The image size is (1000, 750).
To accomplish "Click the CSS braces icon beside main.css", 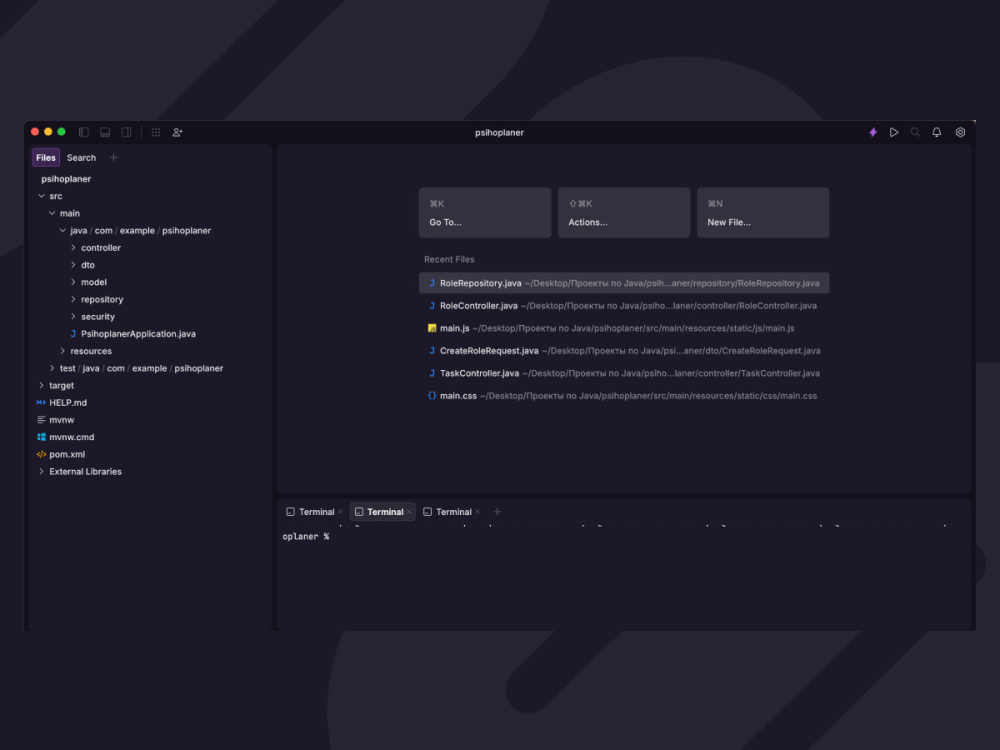I will 432,395.
